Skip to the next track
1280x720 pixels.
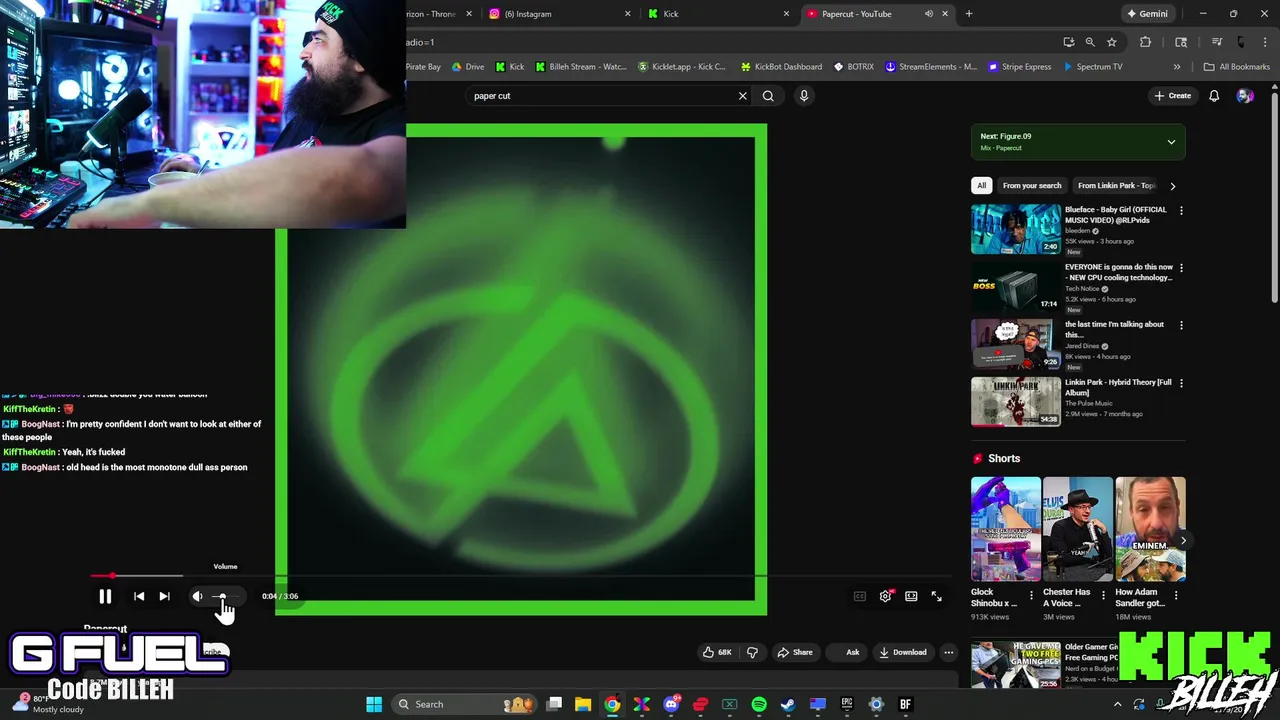[164, 596]
